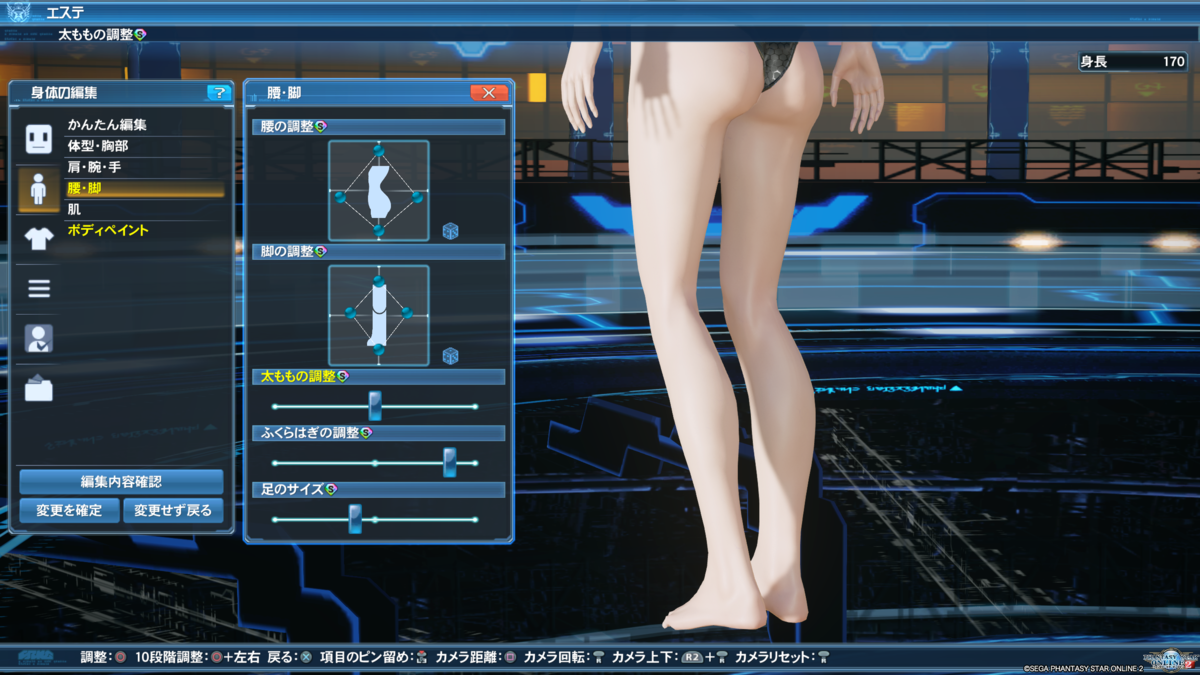Select 肌 menu entry
1200x675 pixels.
pos(74,209)
